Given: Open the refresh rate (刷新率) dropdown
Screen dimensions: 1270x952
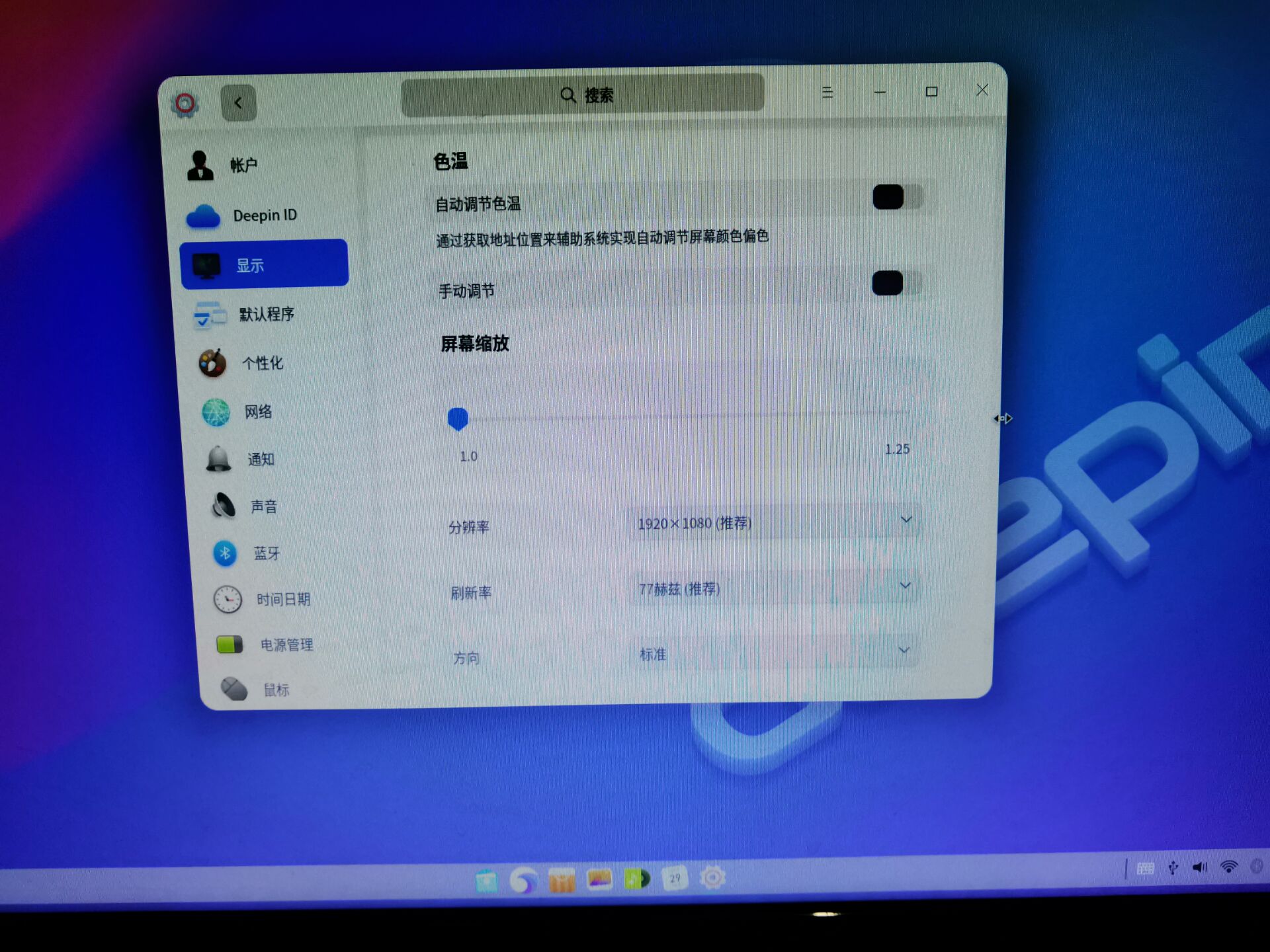Looking at the screenshot, I should point(773,587).
